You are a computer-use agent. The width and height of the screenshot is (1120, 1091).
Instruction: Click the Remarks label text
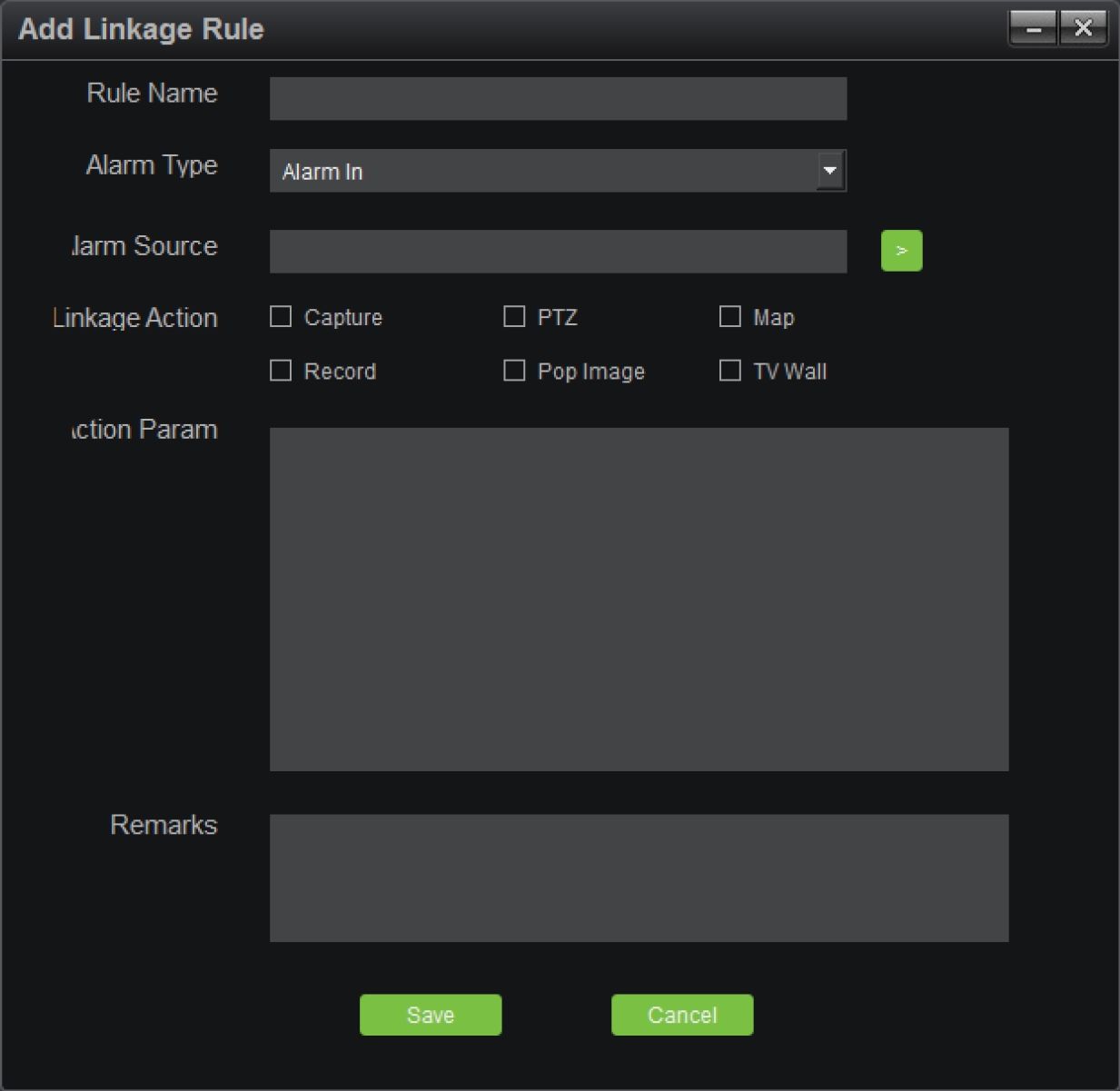pyautogui.click(x=164, y=825)
